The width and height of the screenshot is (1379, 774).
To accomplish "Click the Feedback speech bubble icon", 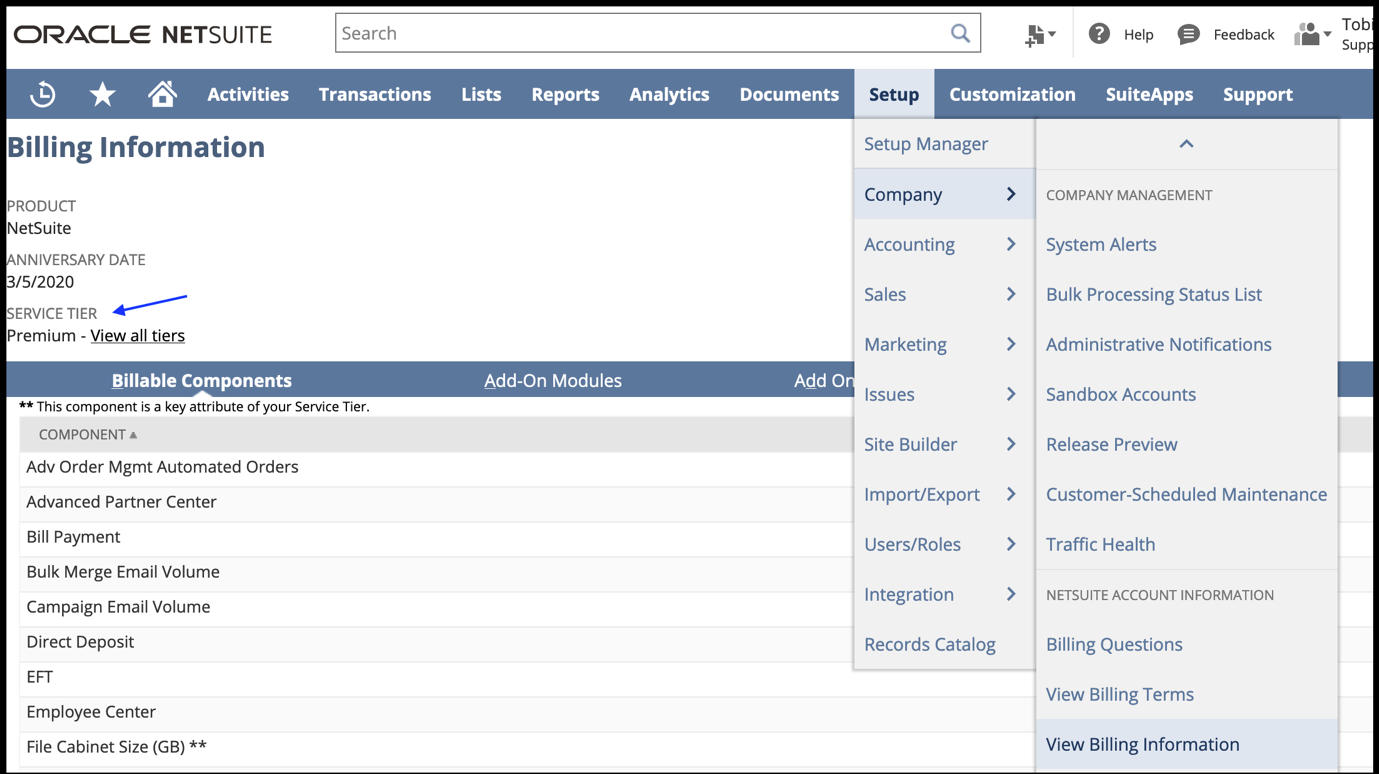I will [x=1188, y=34].
